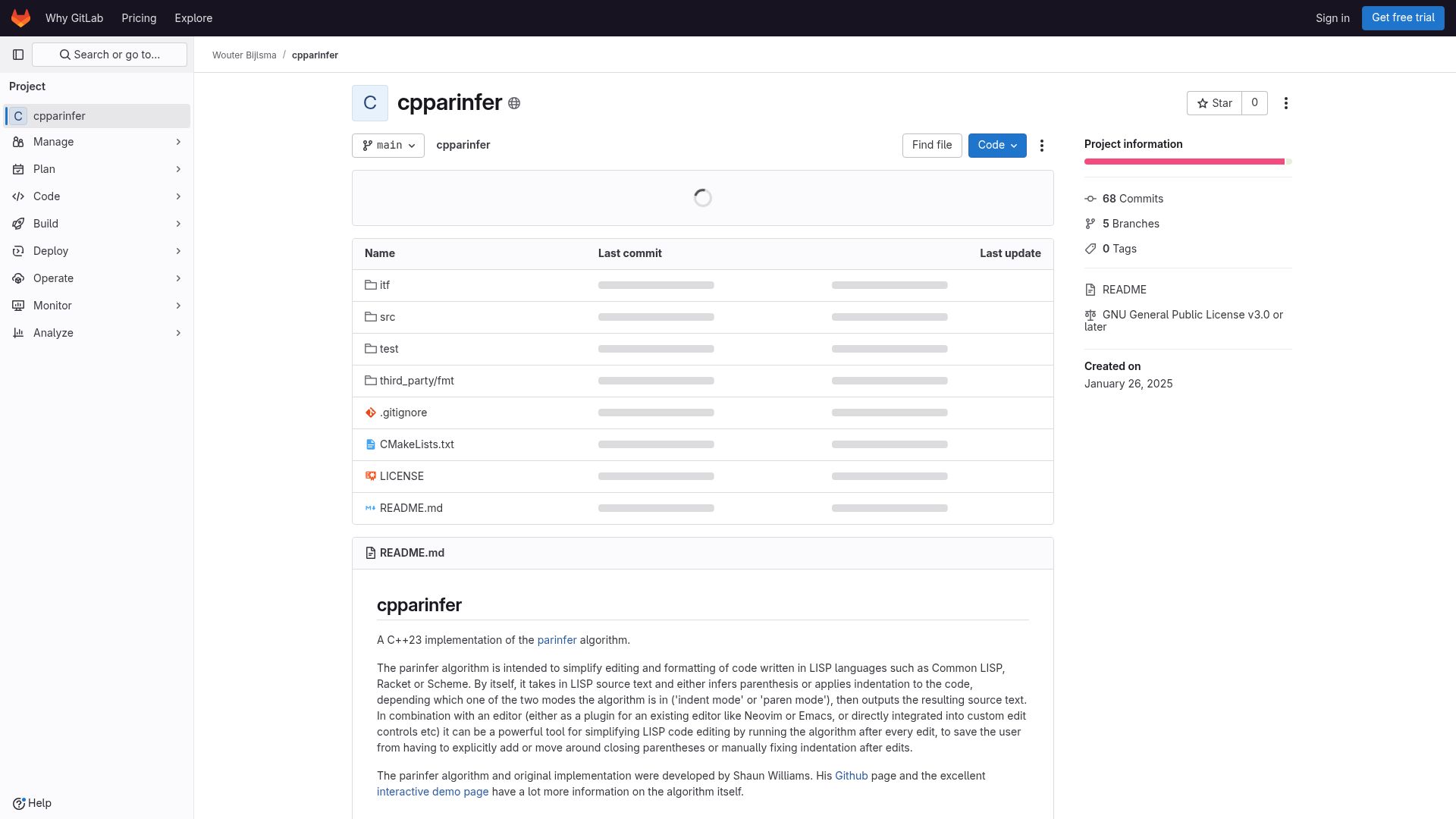The image size is (1456, 819).
Task: Open the 5 Branches link
Action: click(1131, 224)
